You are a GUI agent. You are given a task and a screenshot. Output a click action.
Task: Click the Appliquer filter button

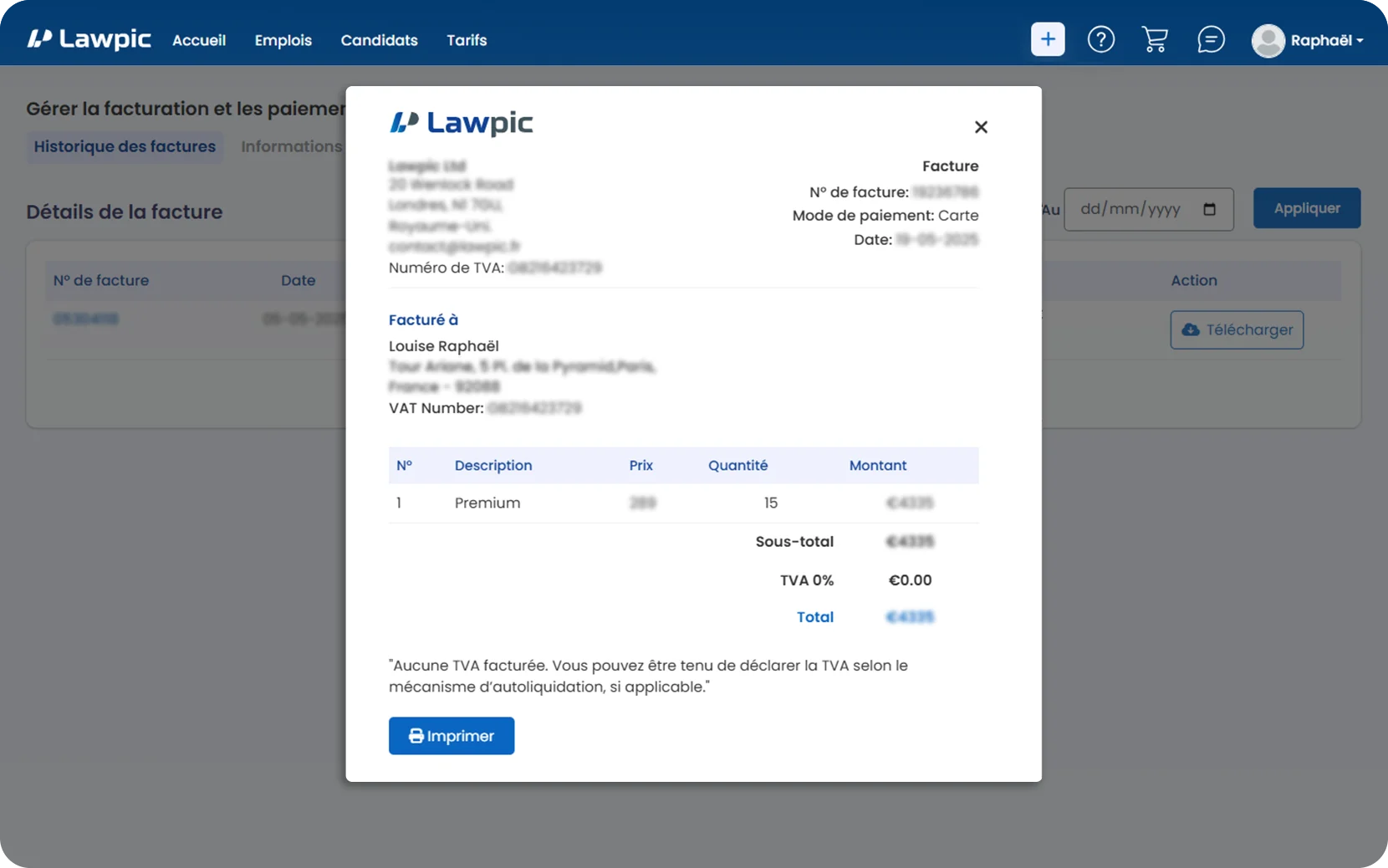pyautogui.click(x=1307, y=208)
